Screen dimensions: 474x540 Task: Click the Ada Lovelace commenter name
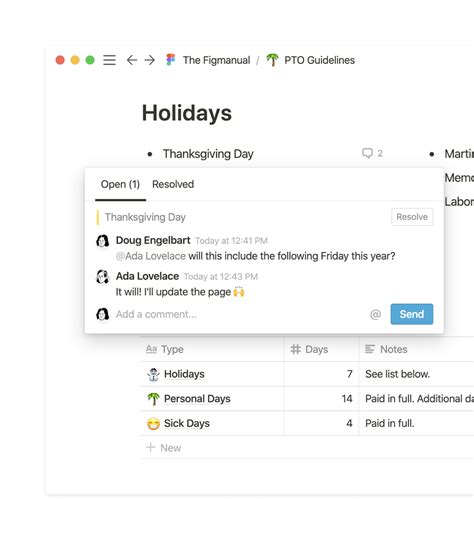[x=147, y=276]
